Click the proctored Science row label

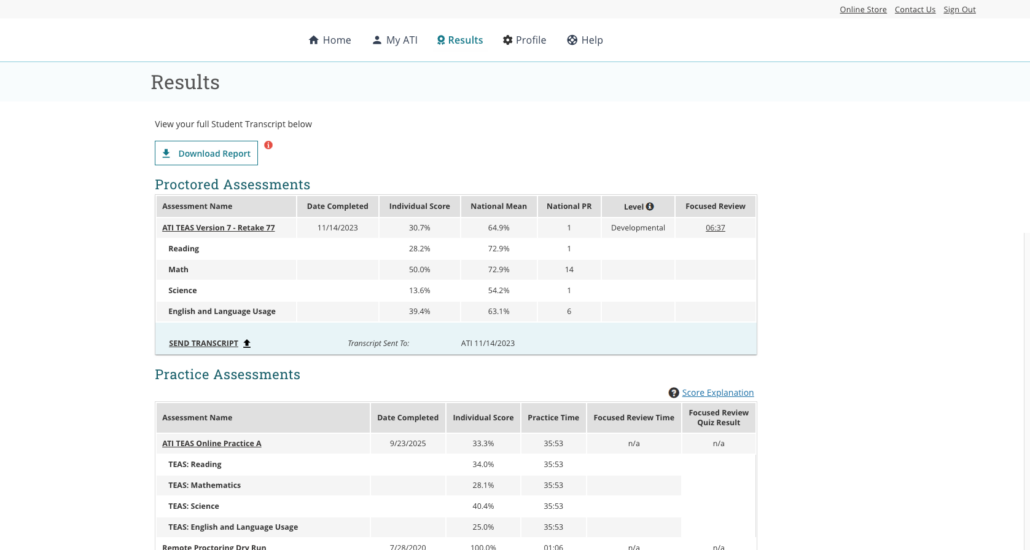click(183, 290)
